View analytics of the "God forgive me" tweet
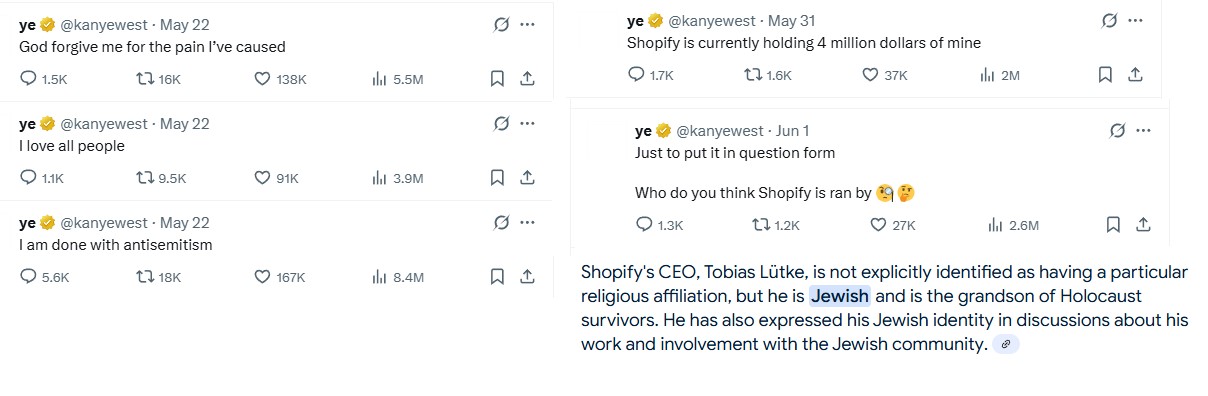Viewport: 1208px width, 396px height. click(x=379, y=79)
